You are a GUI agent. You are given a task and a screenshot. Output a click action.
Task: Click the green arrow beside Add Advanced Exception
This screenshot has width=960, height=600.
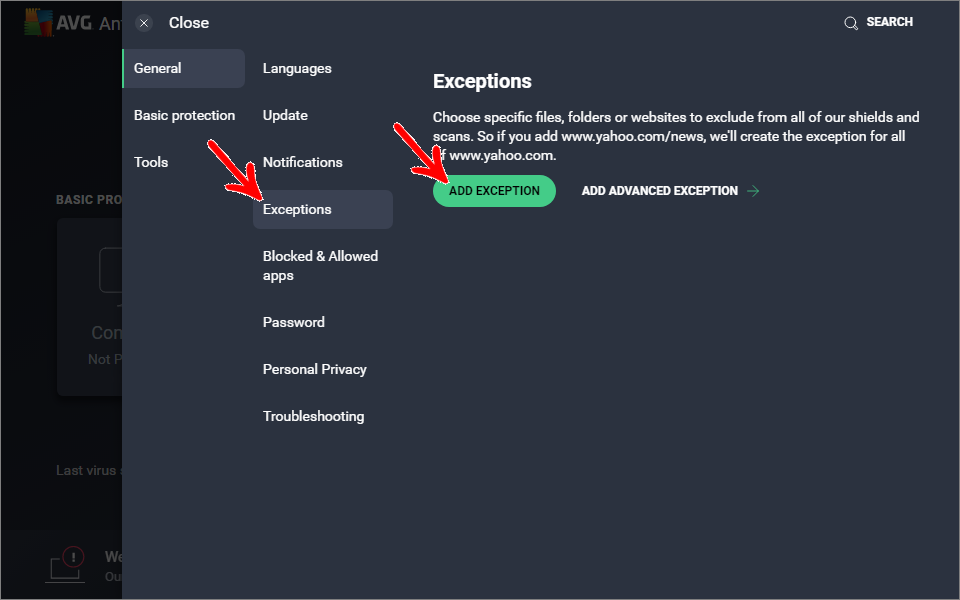(753, 191)
